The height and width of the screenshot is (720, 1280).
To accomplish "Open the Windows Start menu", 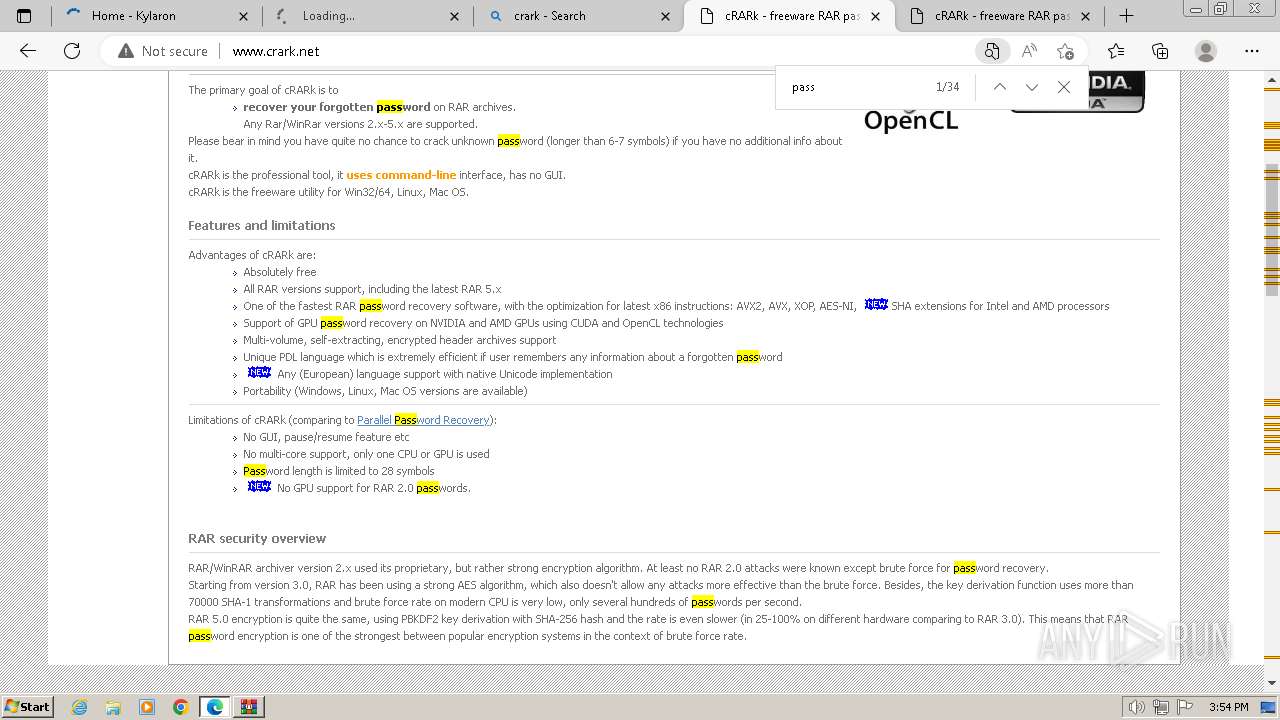I will [28, 706].
